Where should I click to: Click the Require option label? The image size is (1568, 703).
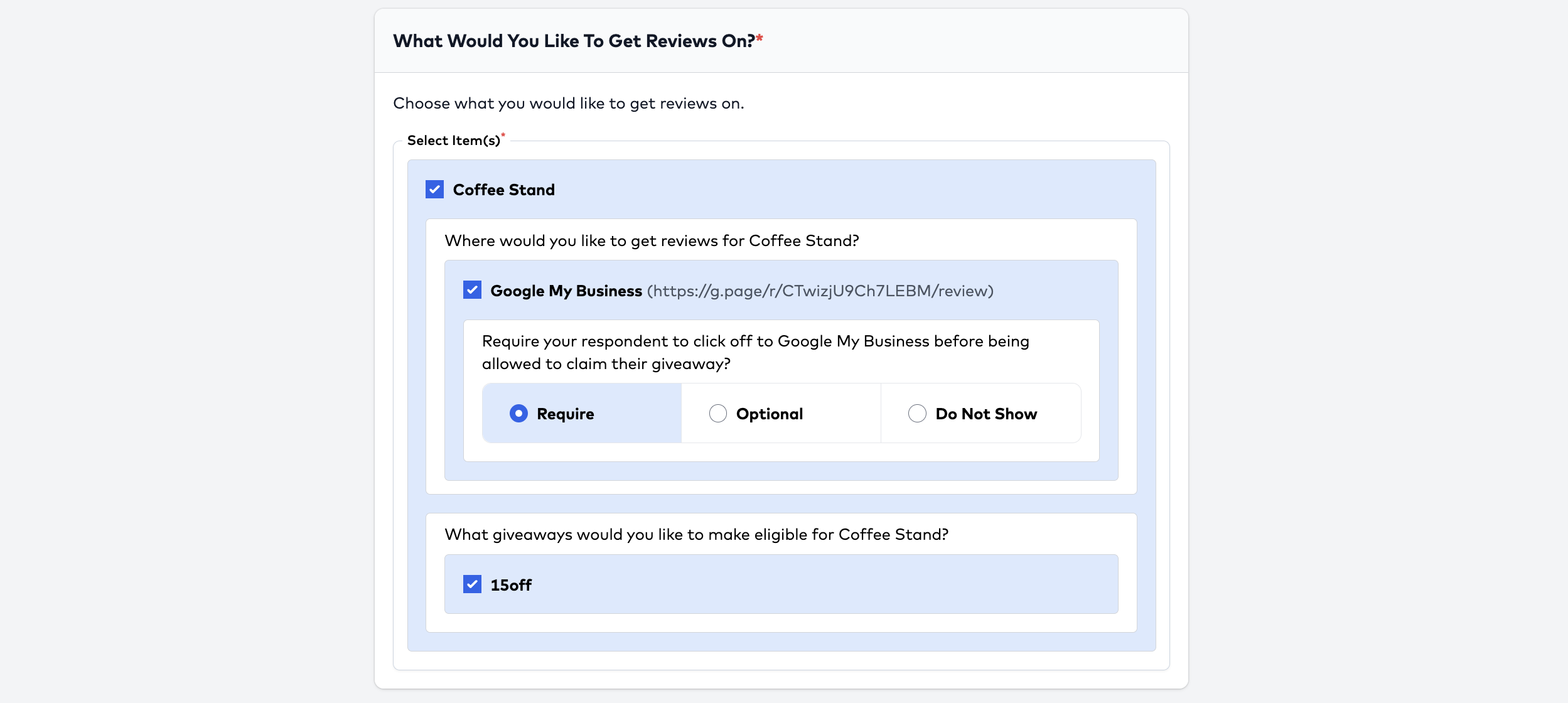(x=565, y=414)
